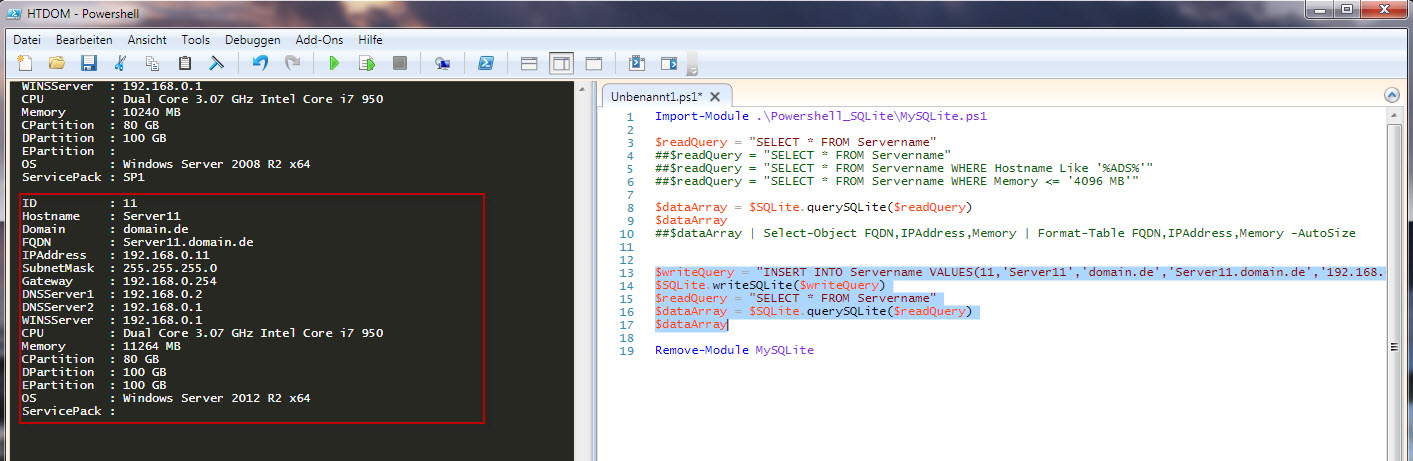1413x461 pixels.
Task: Click the INSERT INTO Servername line
Action: 1020,272
